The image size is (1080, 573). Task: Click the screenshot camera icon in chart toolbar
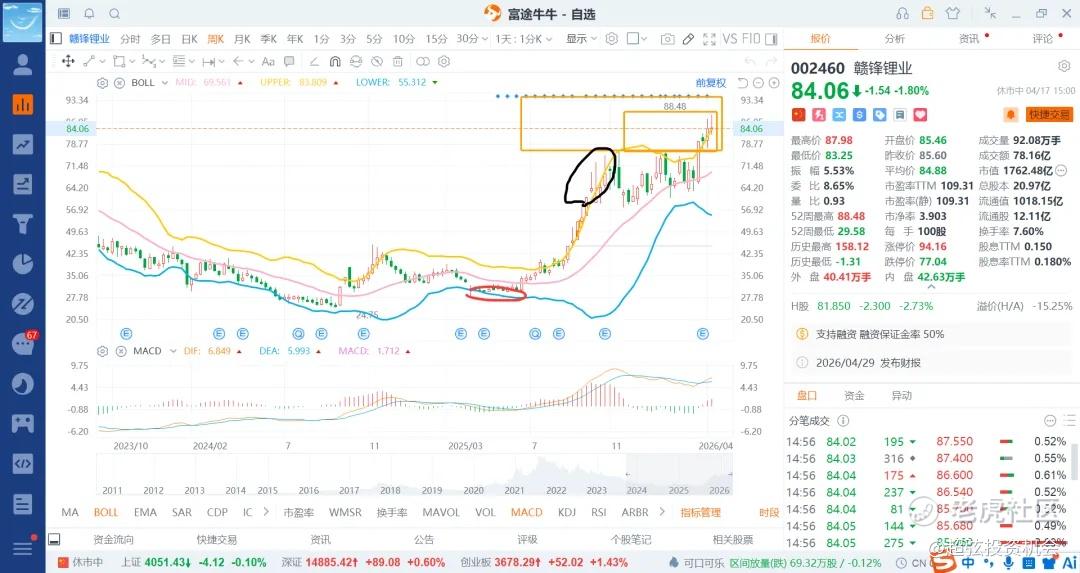pos(667,39)
